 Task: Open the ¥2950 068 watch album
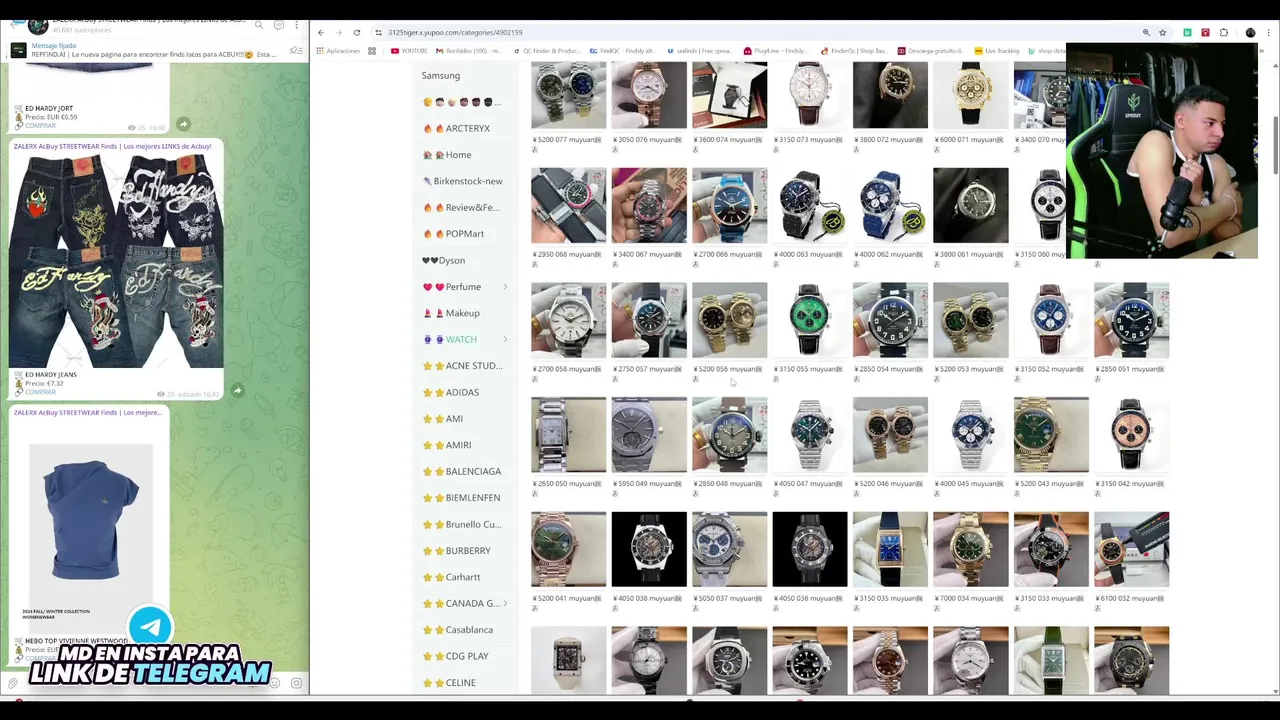click(x=568, y=205)
